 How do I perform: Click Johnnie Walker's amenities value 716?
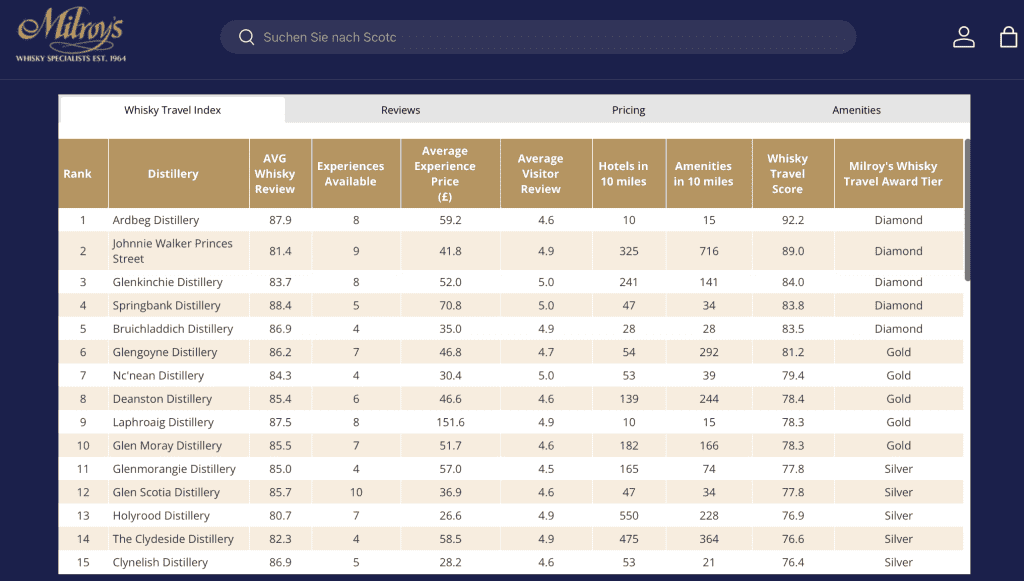point(709,251)
